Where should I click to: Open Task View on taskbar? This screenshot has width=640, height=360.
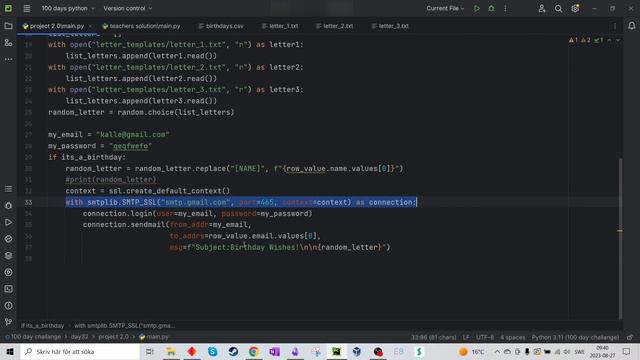pyautogui.click(x=150, y=351)
